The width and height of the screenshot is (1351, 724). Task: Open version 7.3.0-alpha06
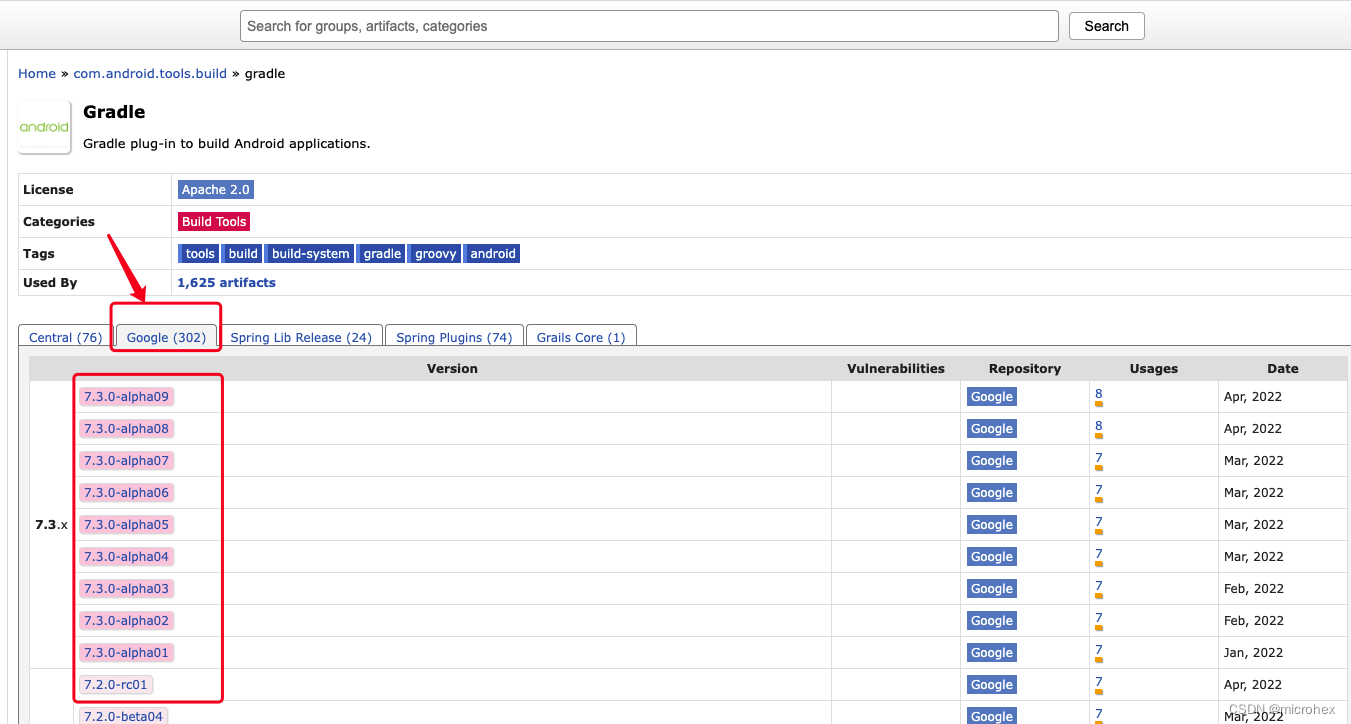[x=127, y=493]
